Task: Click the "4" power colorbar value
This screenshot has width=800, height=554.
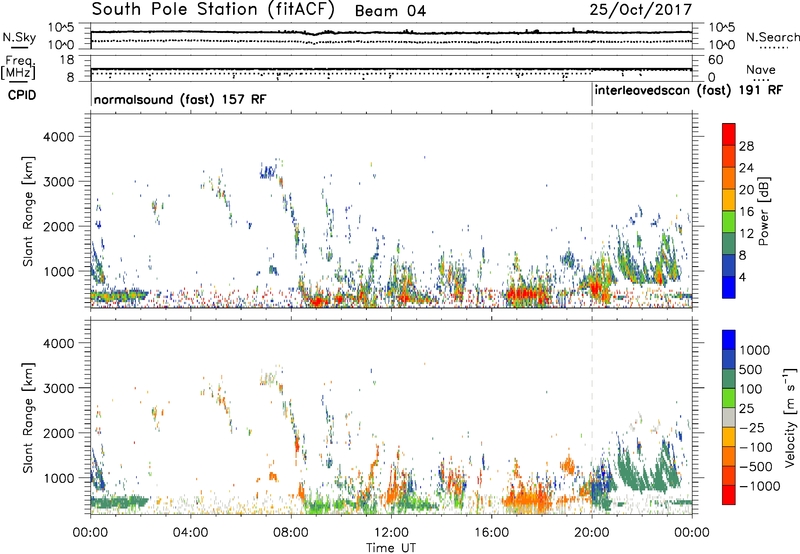Action: [742, 277]
